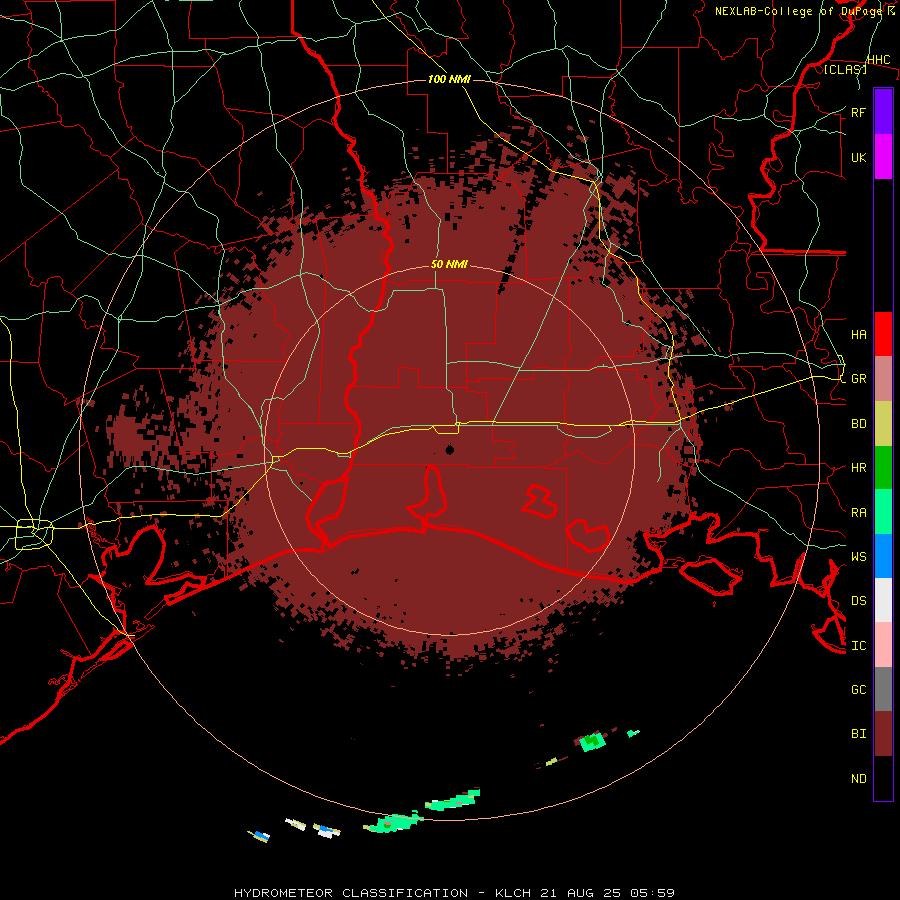The height and width of the screenshot is (900, 900).
Task: Click the brown BI color swatch
Action: point(883,733)
